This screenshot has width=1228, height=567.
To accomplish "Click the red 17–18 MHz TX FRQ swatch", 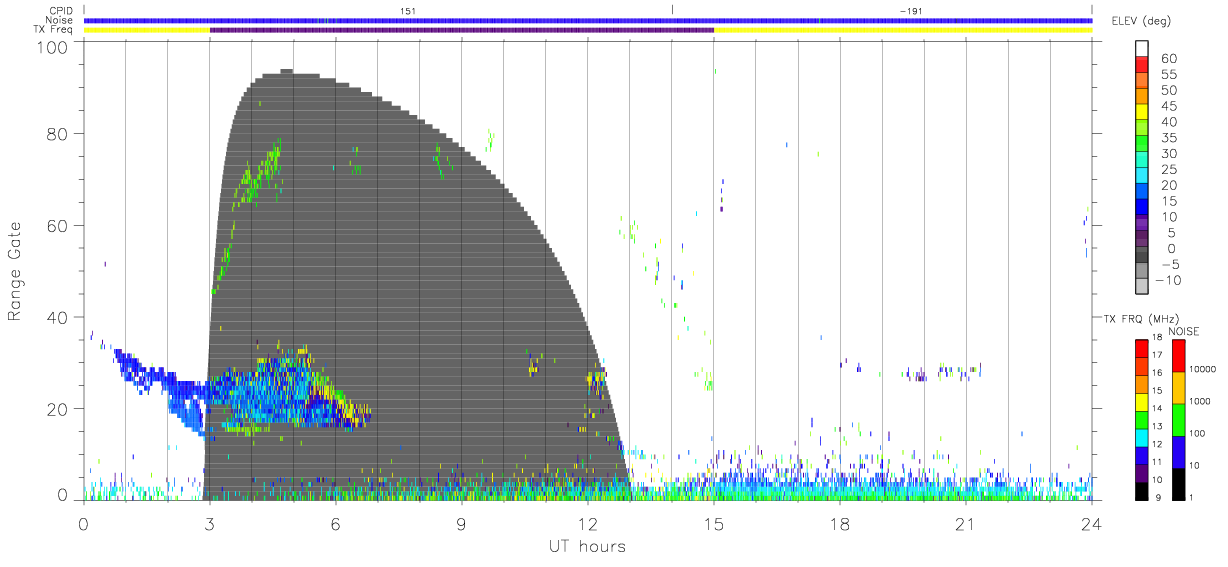I will click(1142, 348).
